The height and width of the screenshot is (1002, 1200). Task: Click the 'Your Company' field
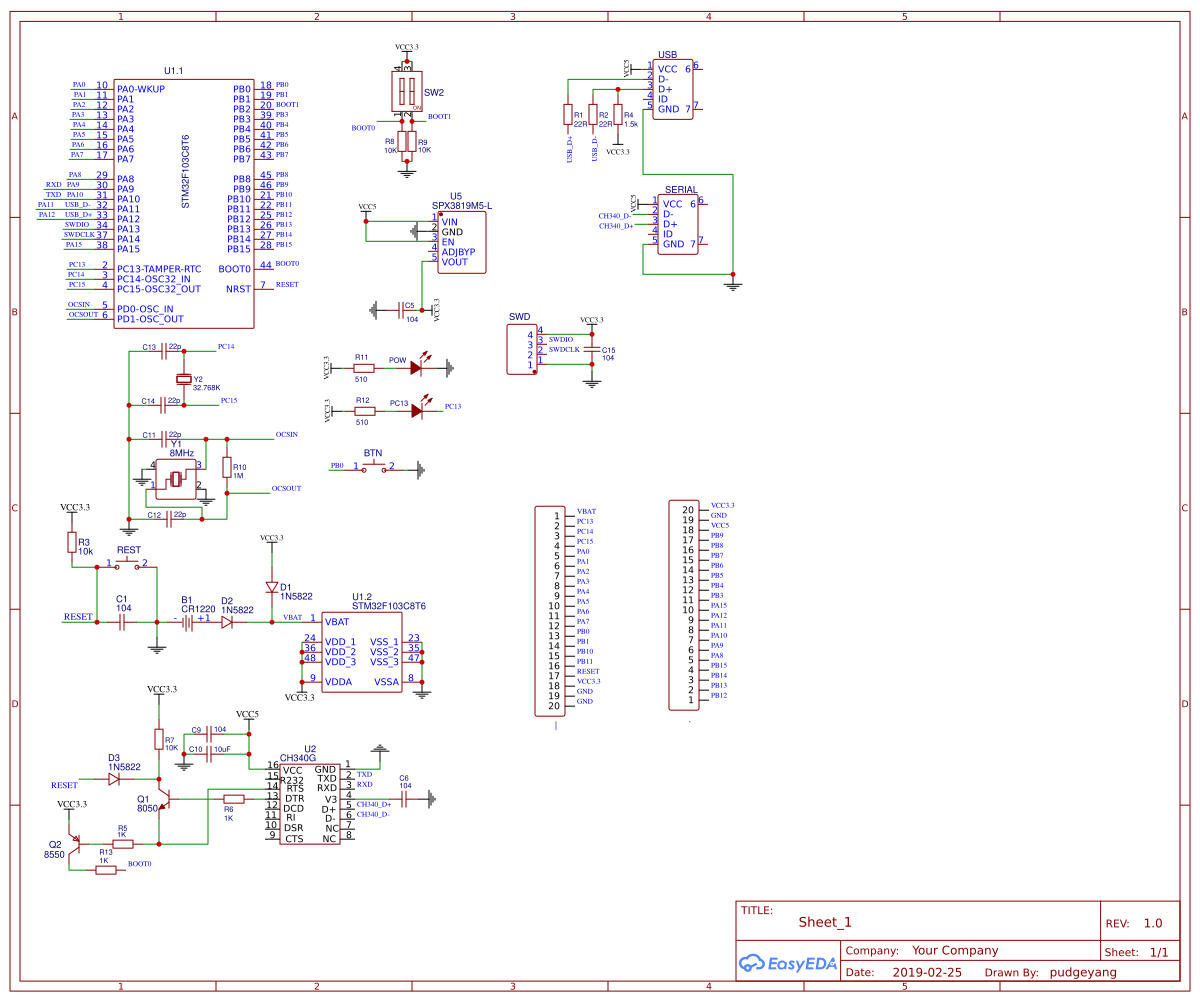(x=955, y=951)
